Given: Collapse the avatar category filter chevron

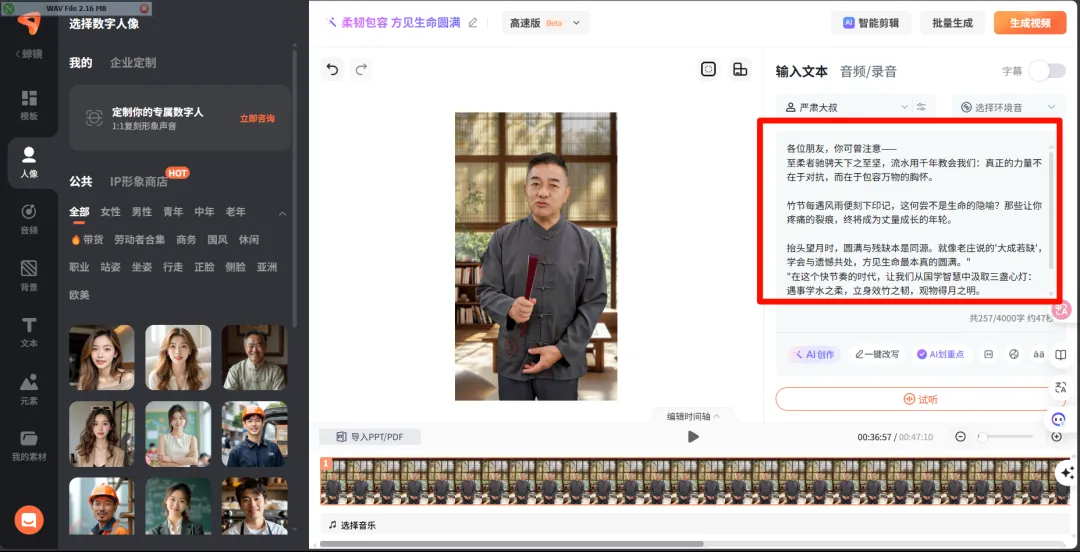Looking at the screenshot, I should pos(282,214).
